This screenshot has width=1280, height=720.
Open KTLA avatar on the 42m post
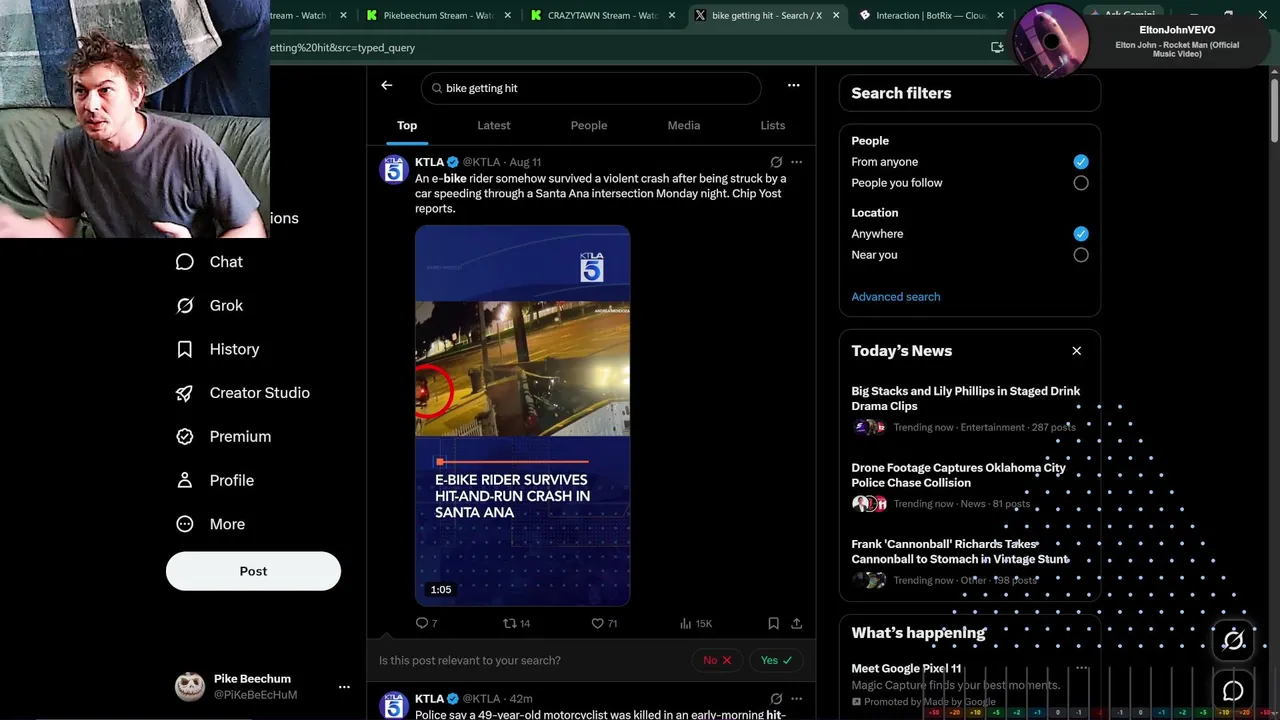[x=394, y=705]
